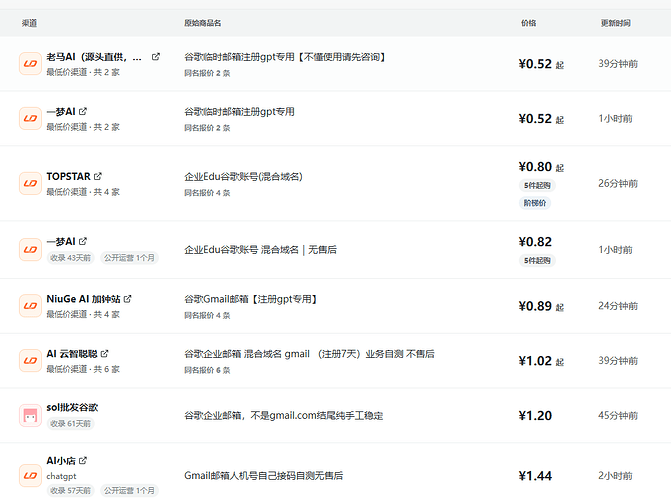Open the AI 云智聪聪 channel name
Image resolution: width=671 pixels, height=500 pixels.
pyautogui.click(x=72, y=354)
